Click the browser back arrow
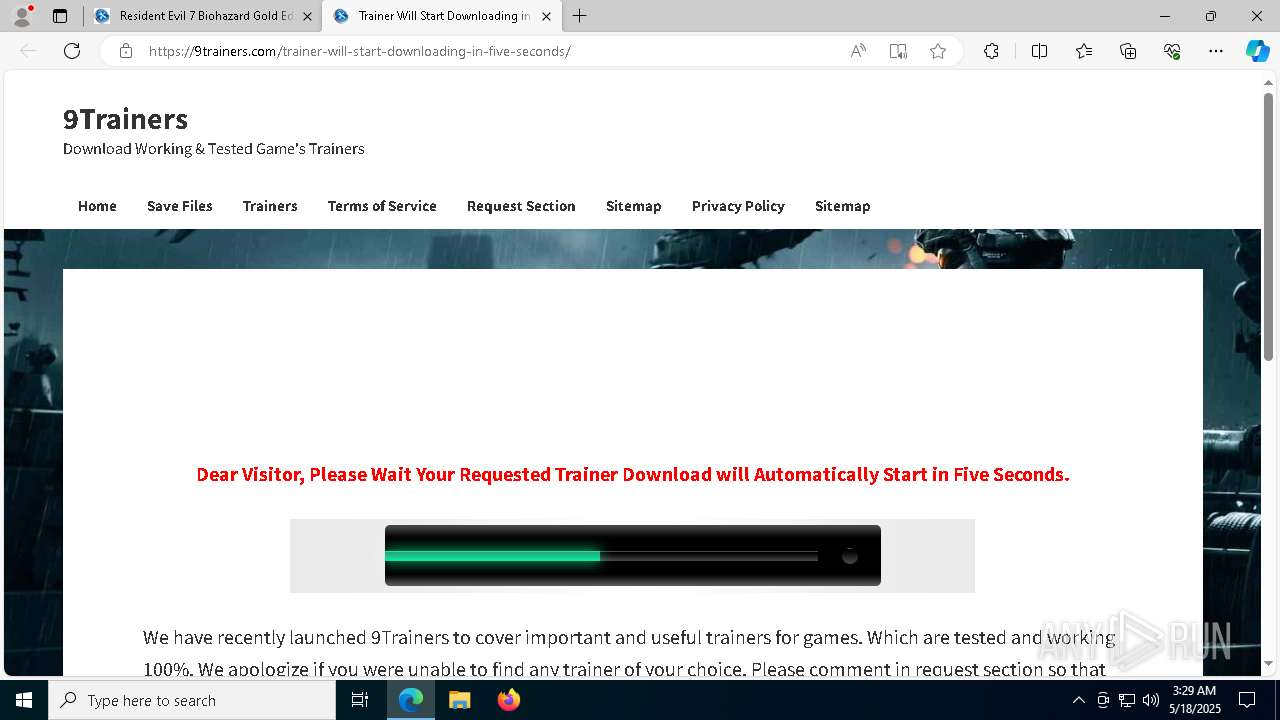Screen dimensions: 1280x720 coord(28,51)
